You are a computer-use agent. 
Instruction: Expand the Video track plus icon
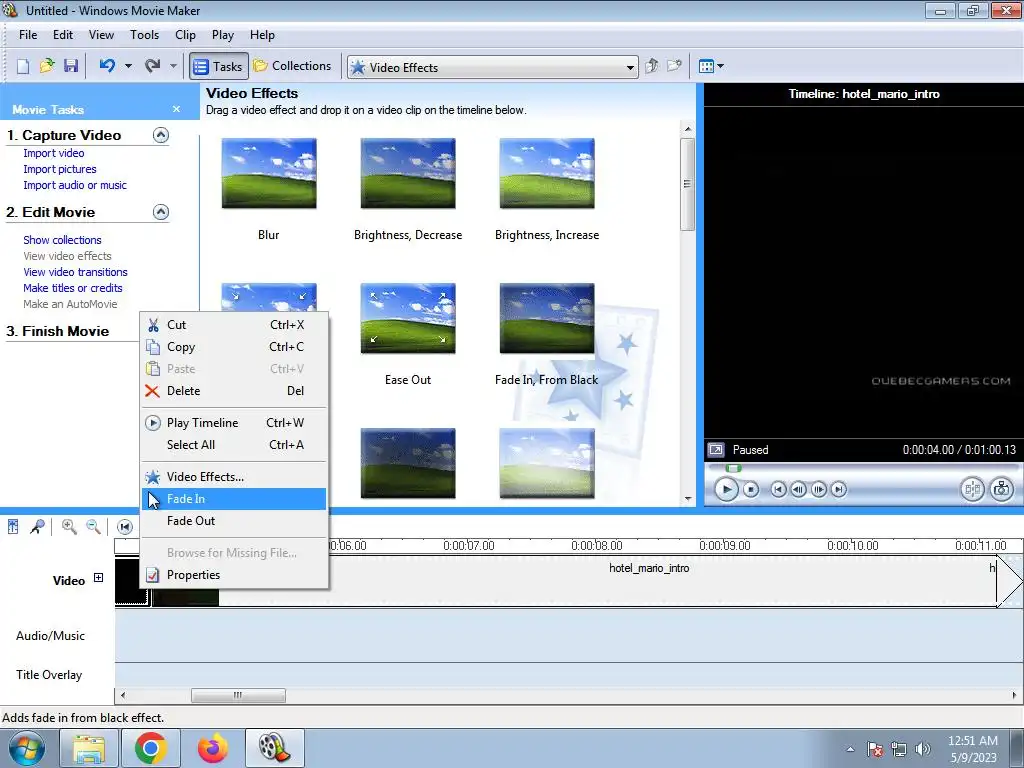coord(98,577)
